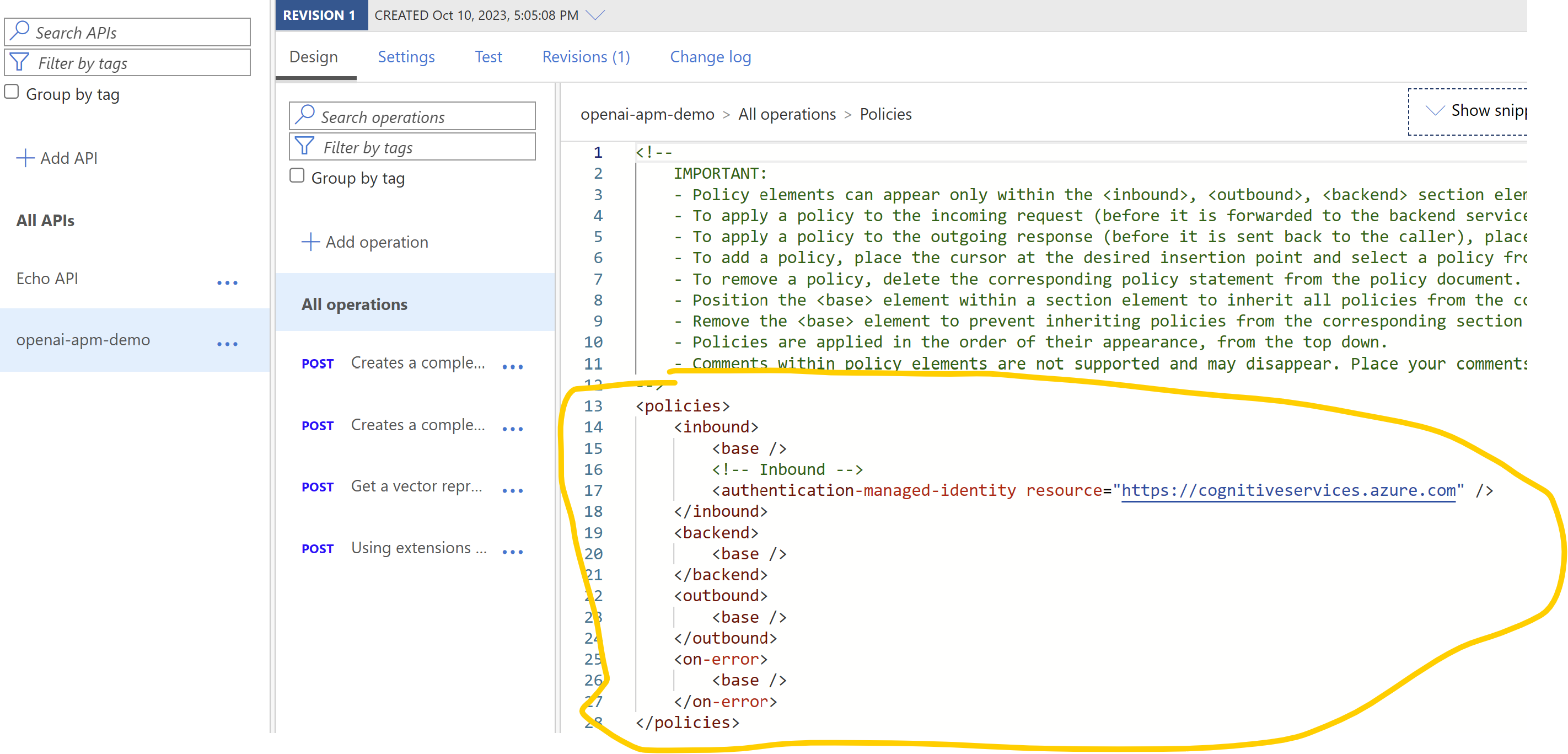Navigate to All operations via the breadcrumb
The image size is (1568, 754).
pos(786,114)
